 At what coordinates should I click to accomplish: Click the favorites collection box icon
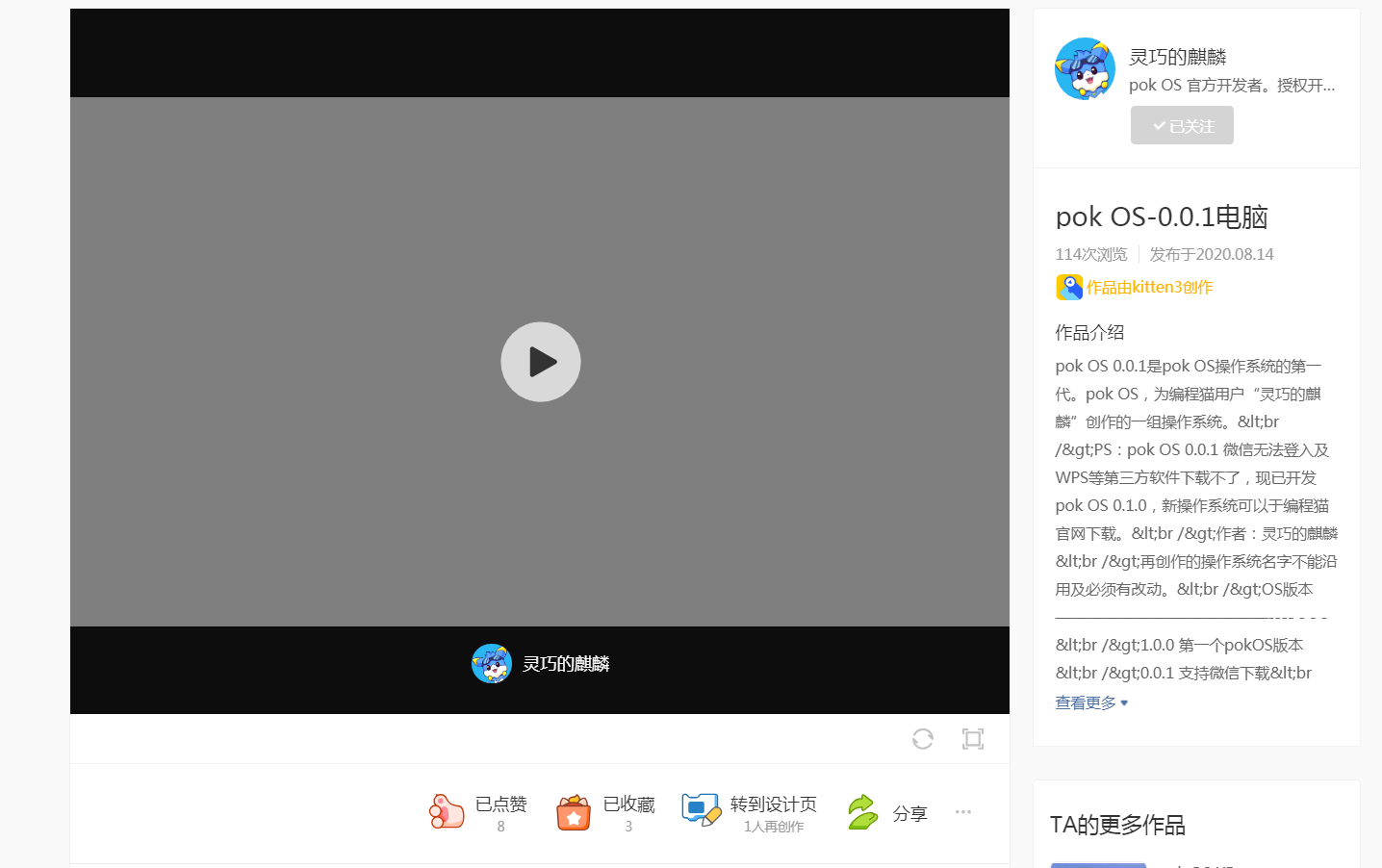(574, 812)
